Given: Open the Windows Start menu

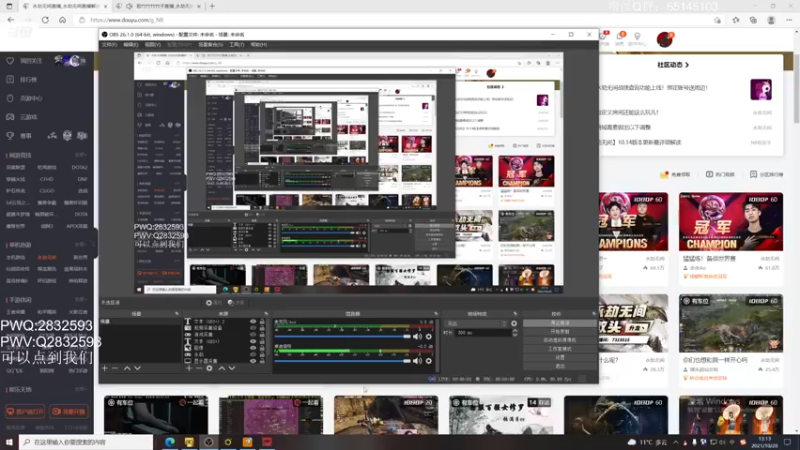Looking at the screenshot, I should (9, 442).
